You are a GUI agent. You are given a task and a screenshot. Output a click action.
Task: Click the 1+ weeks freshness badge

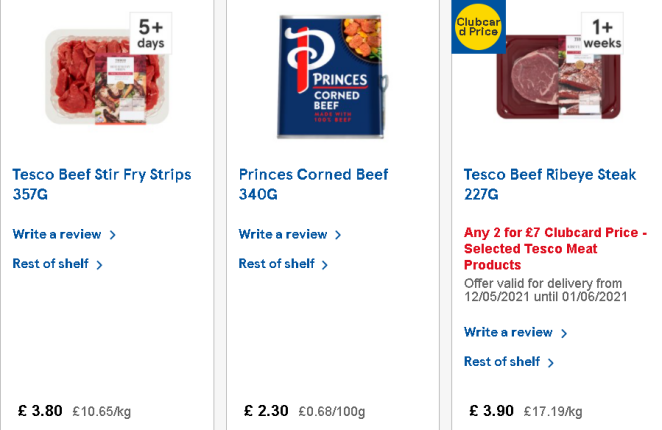602,34
